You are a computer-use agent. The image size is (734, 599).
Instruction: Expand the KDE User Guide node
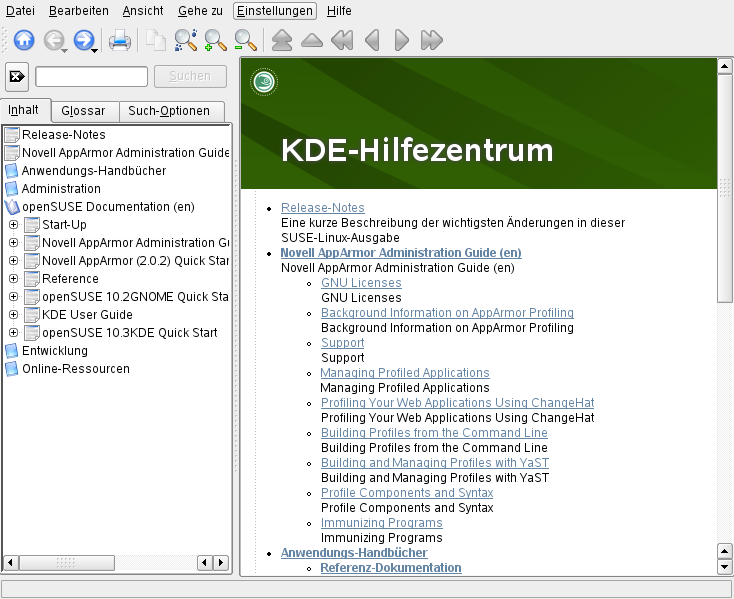coord(13,315)
